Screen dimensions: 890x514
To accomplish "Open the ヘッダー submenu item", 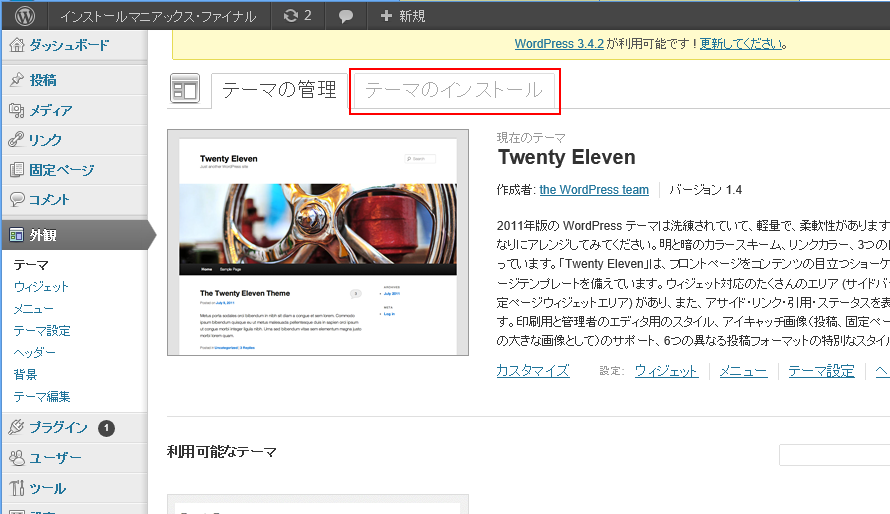I will (x=35, y=353).
